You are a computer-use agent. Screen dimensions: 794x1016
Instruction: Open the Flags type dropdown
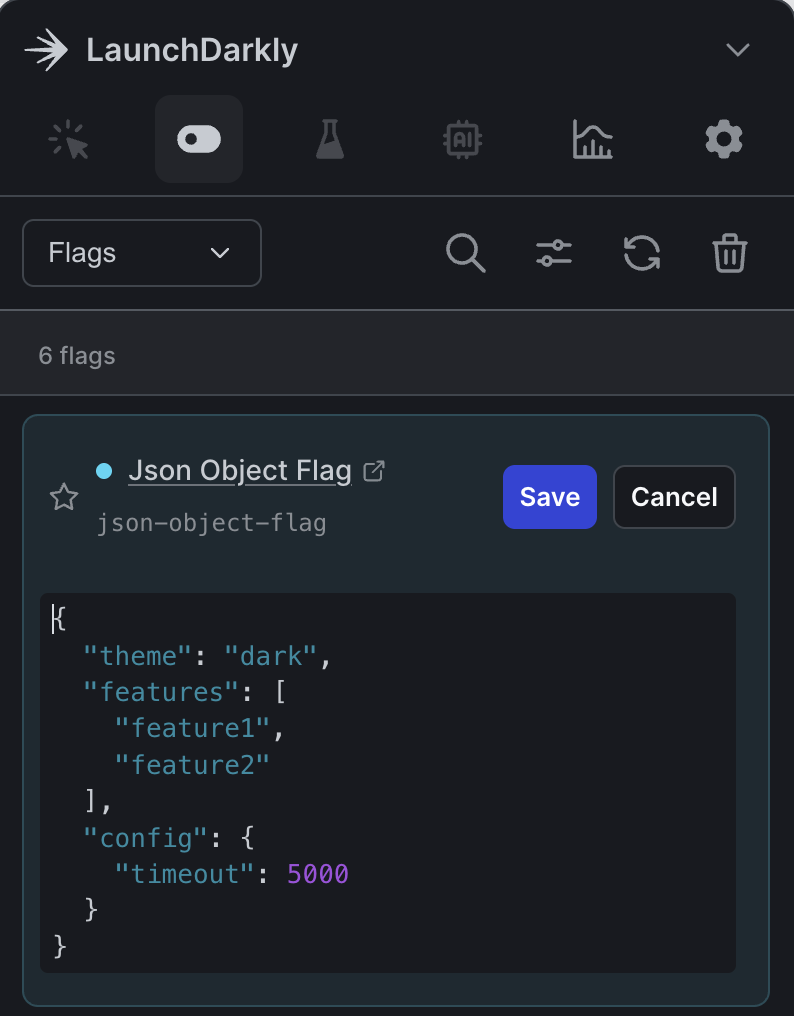(x=141, y=253)
